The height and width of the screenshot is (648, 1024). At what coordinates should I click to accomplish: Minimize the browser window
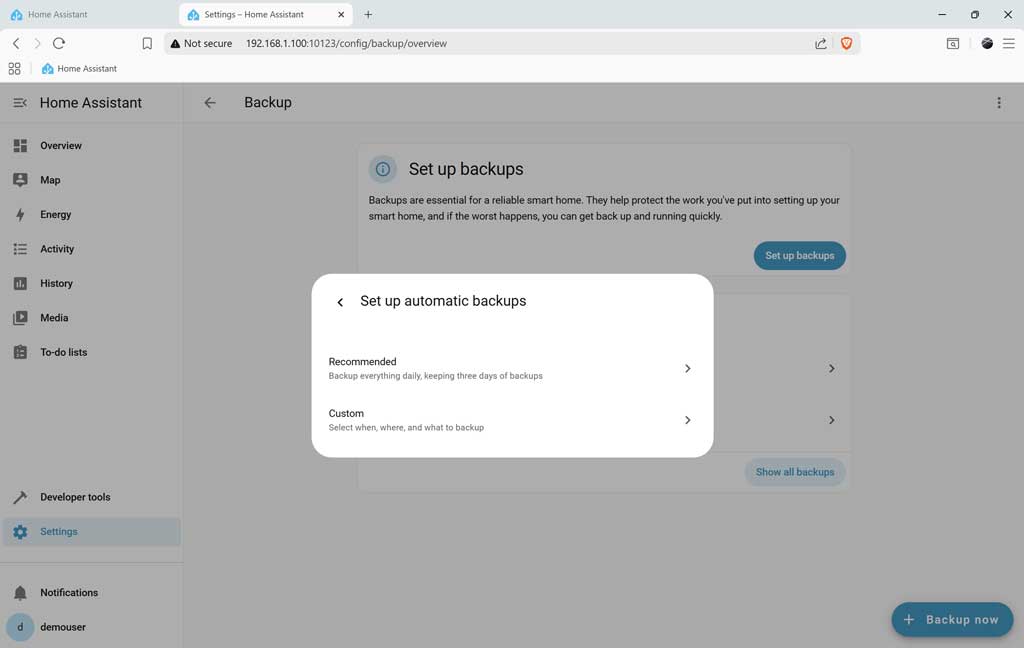[x=942, y=14]
